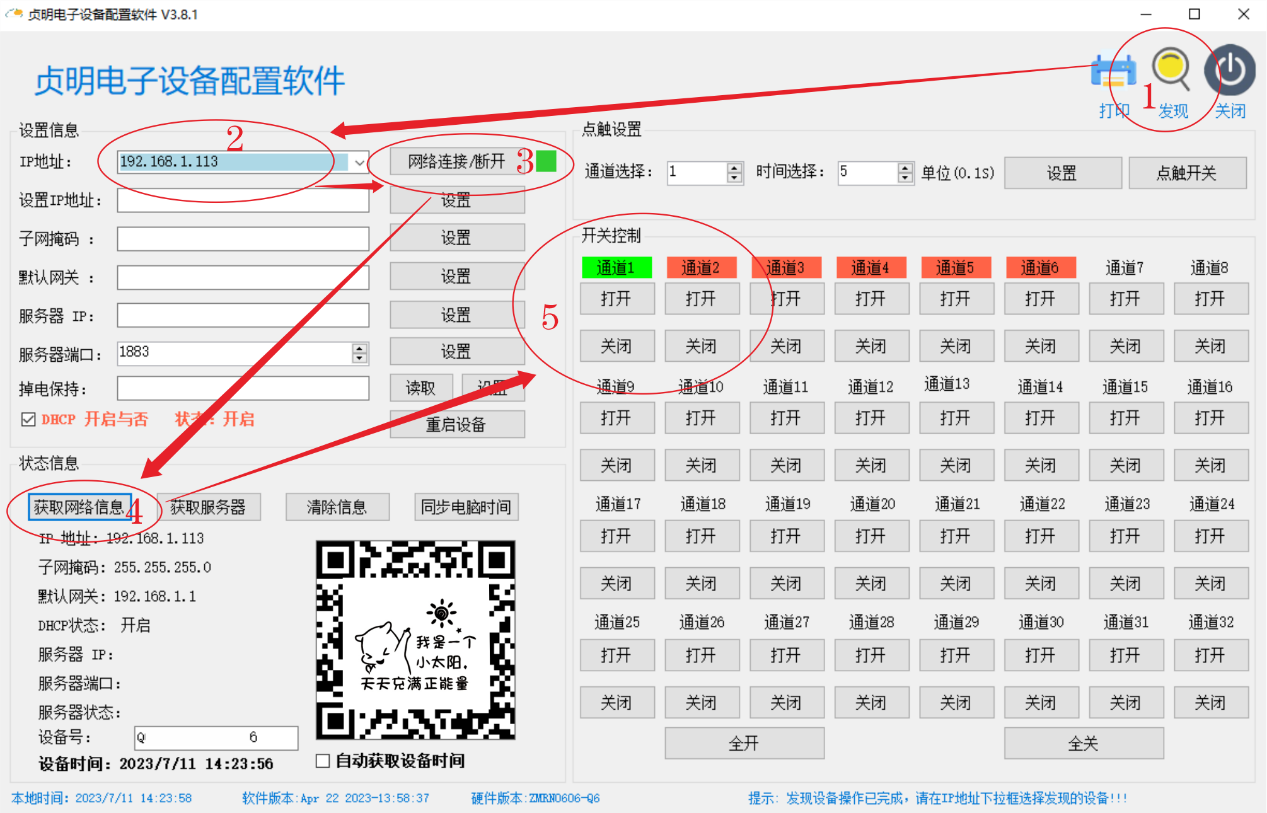Focus the 子网掩码 input field
Screen dimensions: 1267x813
pos(243,239)
